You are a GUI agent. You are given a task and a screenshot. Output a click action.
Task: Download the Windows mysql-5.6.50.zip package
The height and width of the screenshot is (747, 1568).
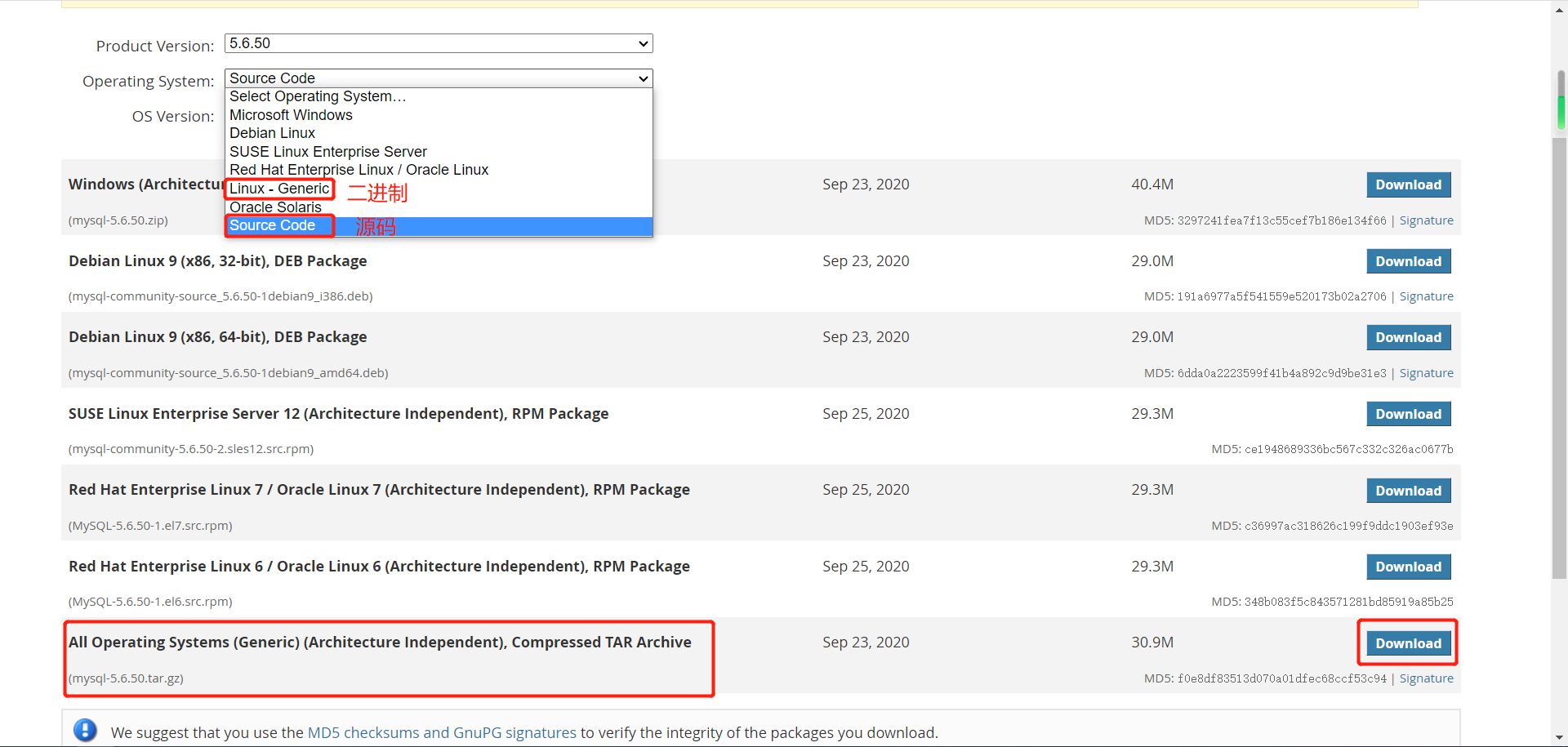(x=1408, y=185)
